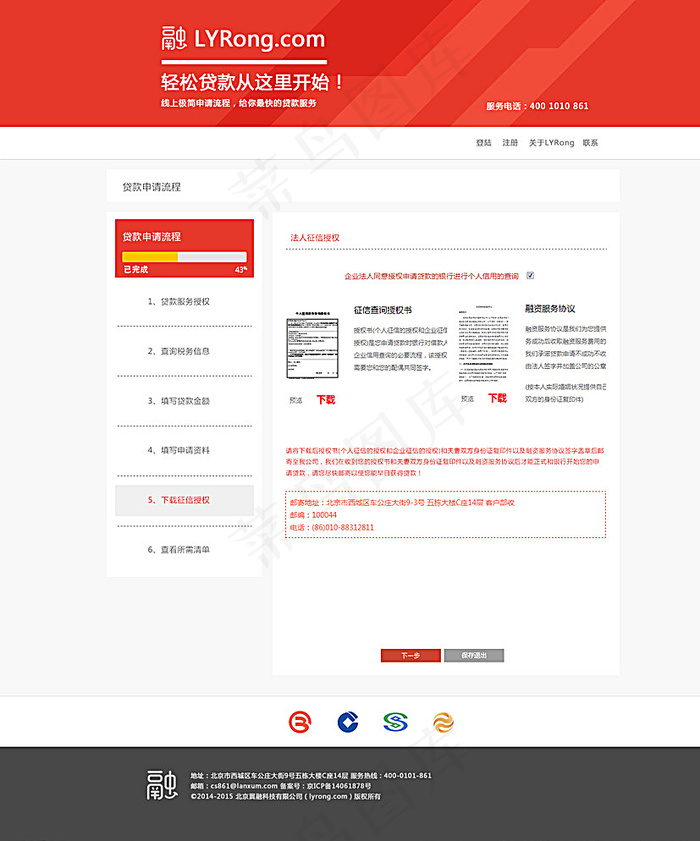Open the 关于LYRong menu item
The height and width of the screenshot is (841, 700).
coord(551,143)
